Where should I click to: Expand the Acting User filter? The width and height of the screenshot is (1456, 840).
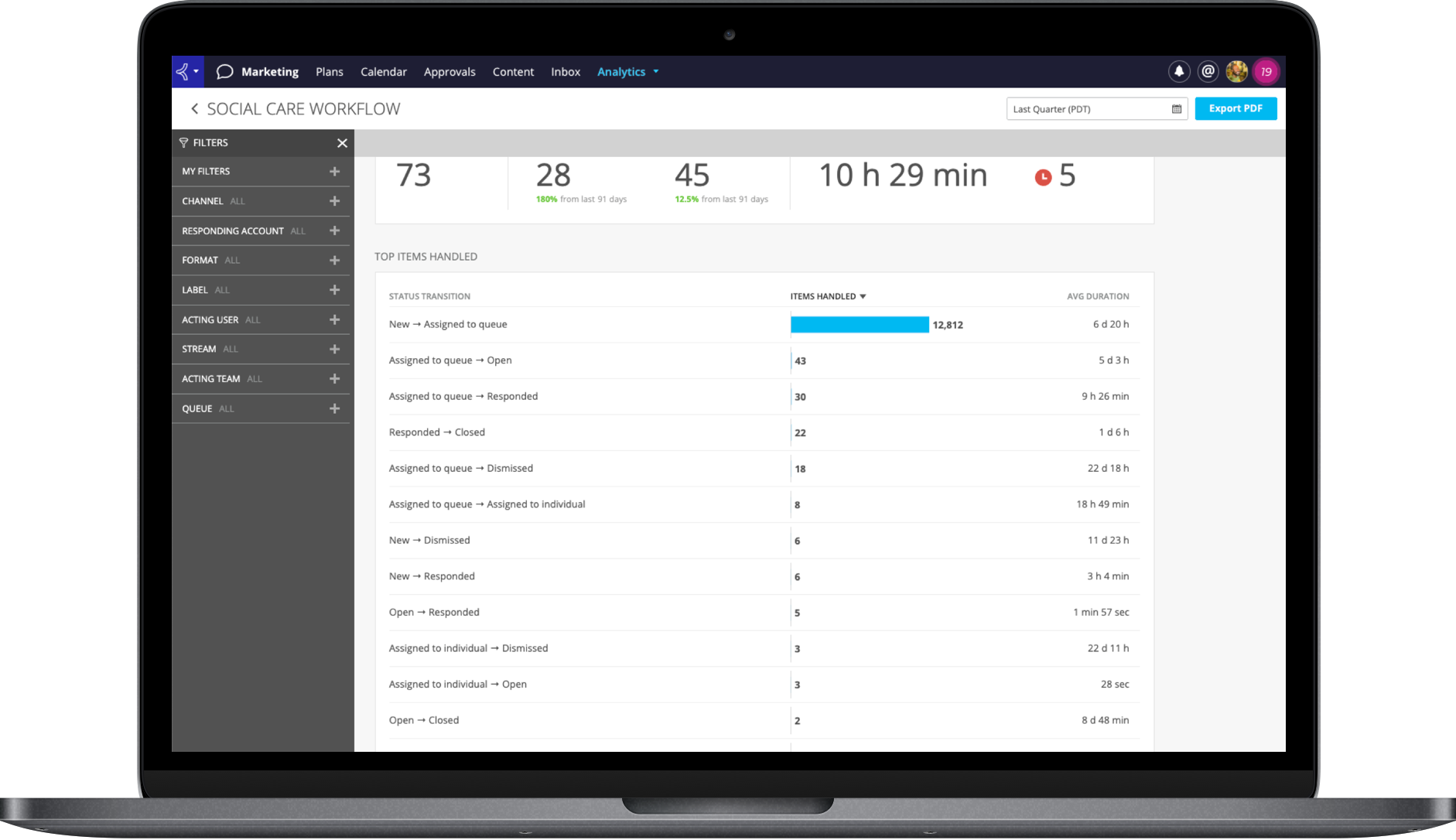tap(334, 319)
